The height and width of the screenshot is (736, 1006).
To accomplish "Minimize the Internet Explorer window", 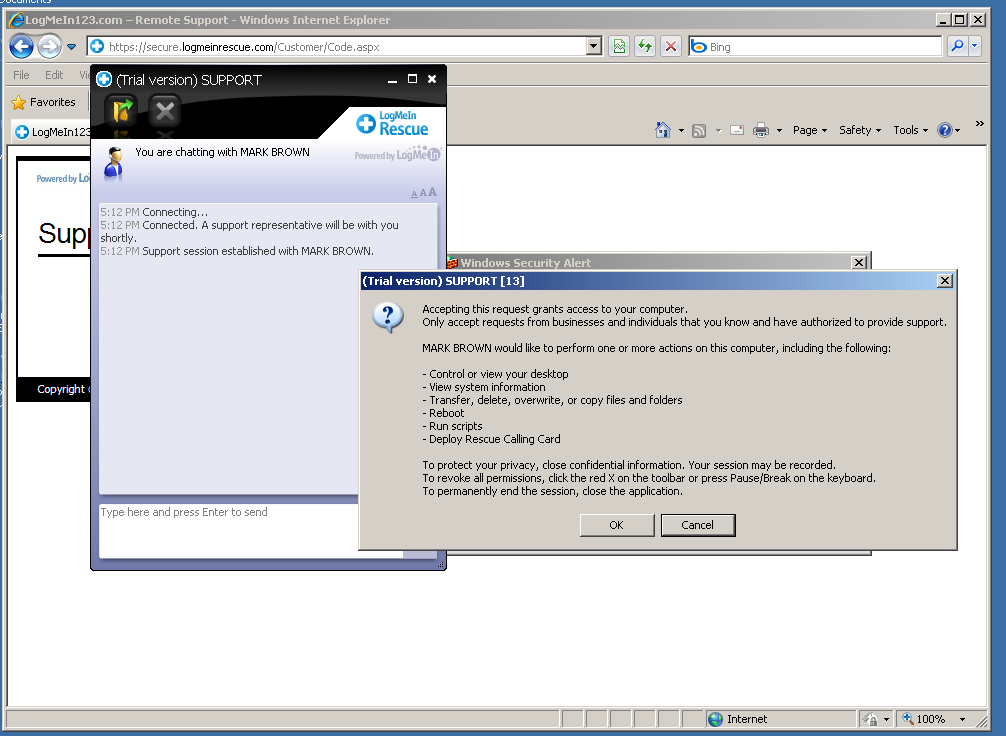I will 942,20.
